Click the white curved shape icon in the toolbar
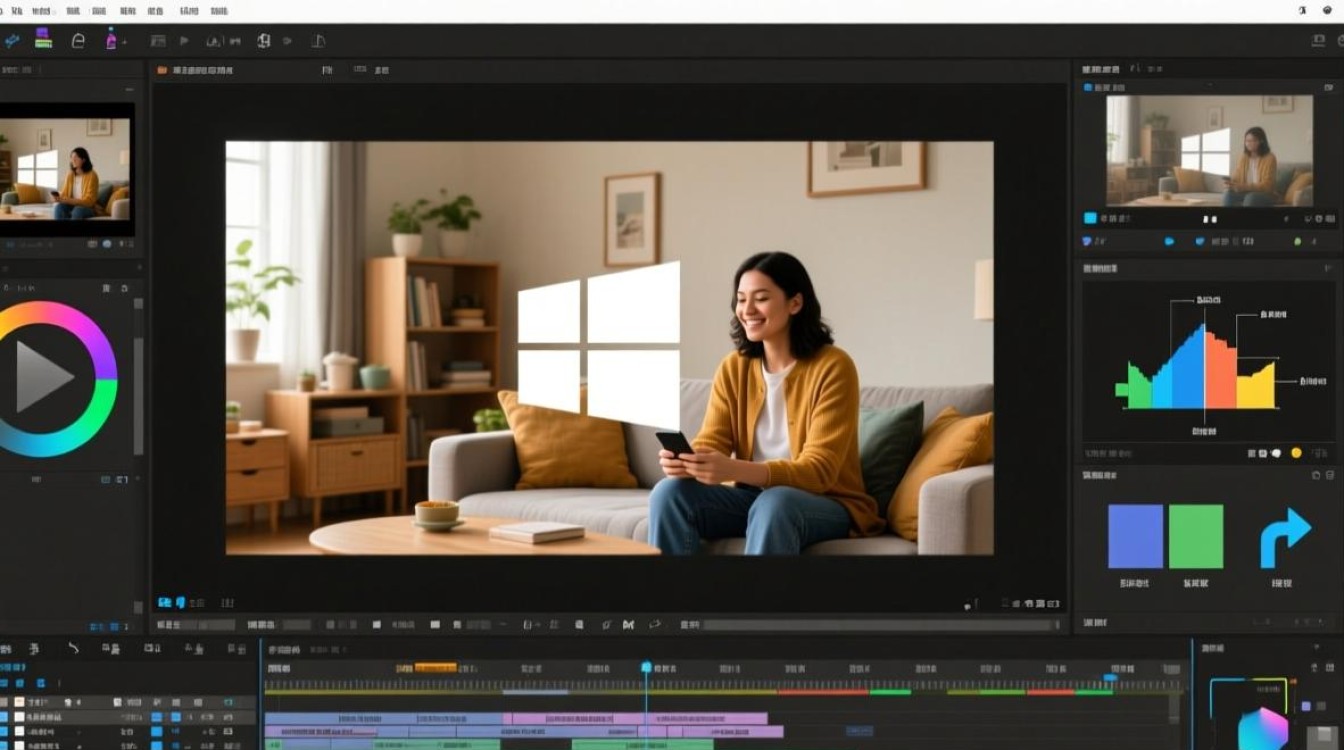1344x750 pixels. tap(78, 41)
